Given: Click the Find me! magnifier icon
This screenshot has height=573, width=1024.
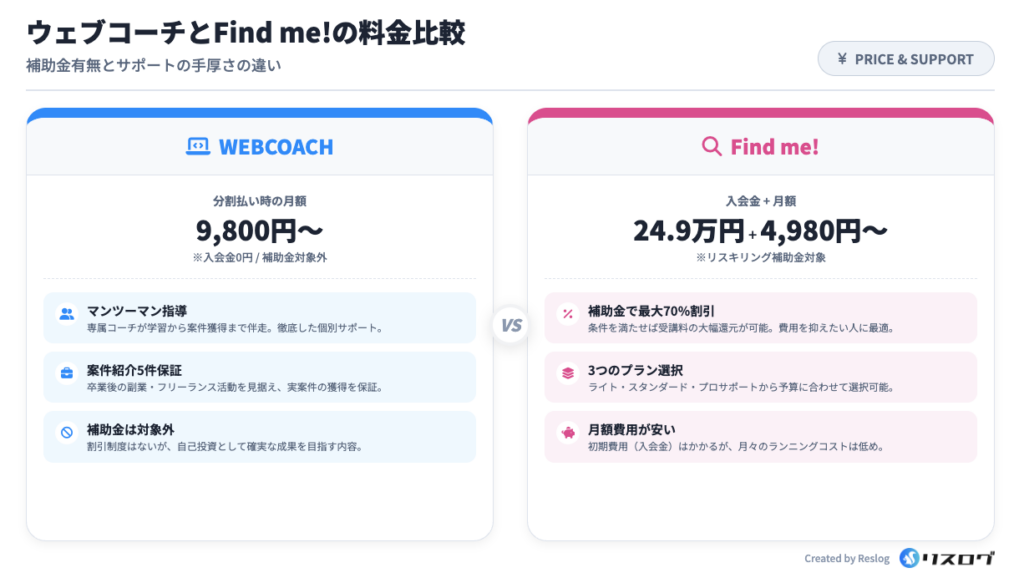Looking at the screenshot, I should [712, 147].
